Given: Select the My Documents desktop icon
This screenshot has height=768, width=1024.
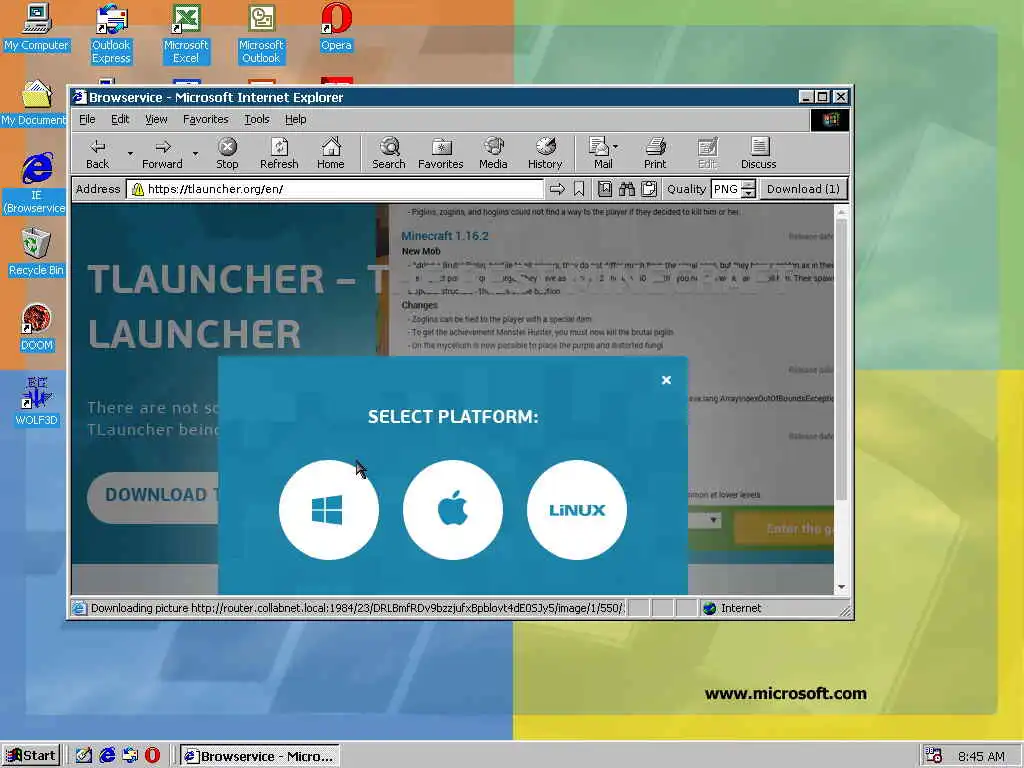Looking at the screenshot, I should (36, 103).
